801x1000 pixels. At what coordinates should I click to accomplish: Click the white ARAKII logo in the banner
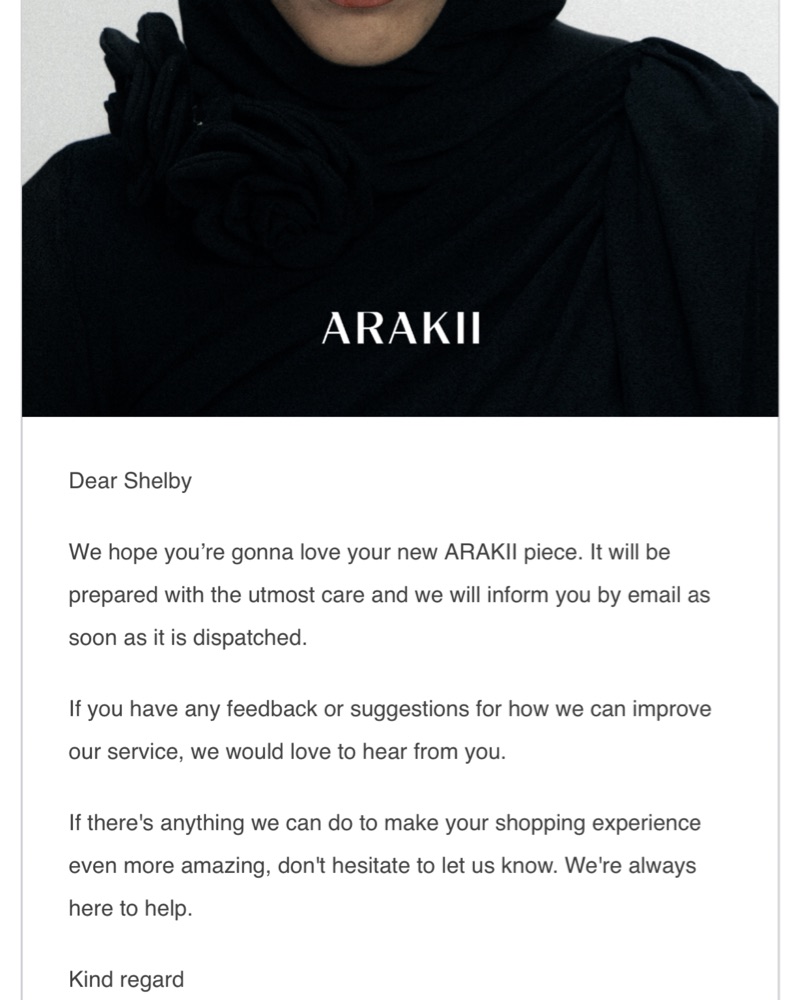click(x=400, y=329)
